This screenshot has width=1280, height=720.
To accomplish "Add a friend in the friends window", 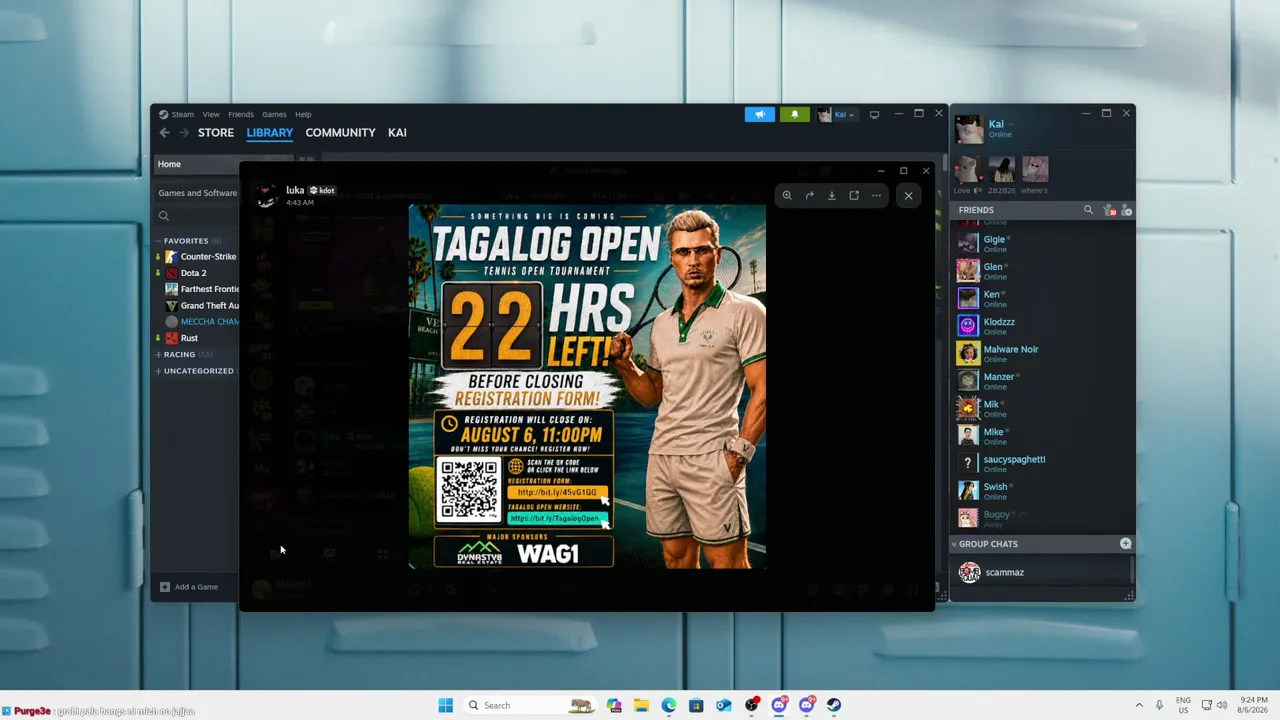I will pos(1126,210).
